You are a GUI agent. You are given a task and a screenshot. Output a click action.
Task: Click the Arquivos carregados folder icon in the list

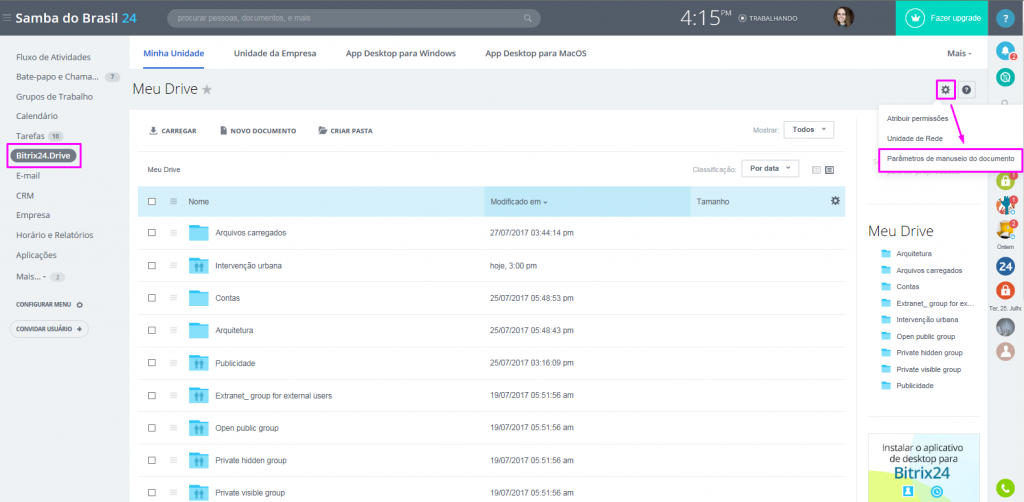coord(198,232)
